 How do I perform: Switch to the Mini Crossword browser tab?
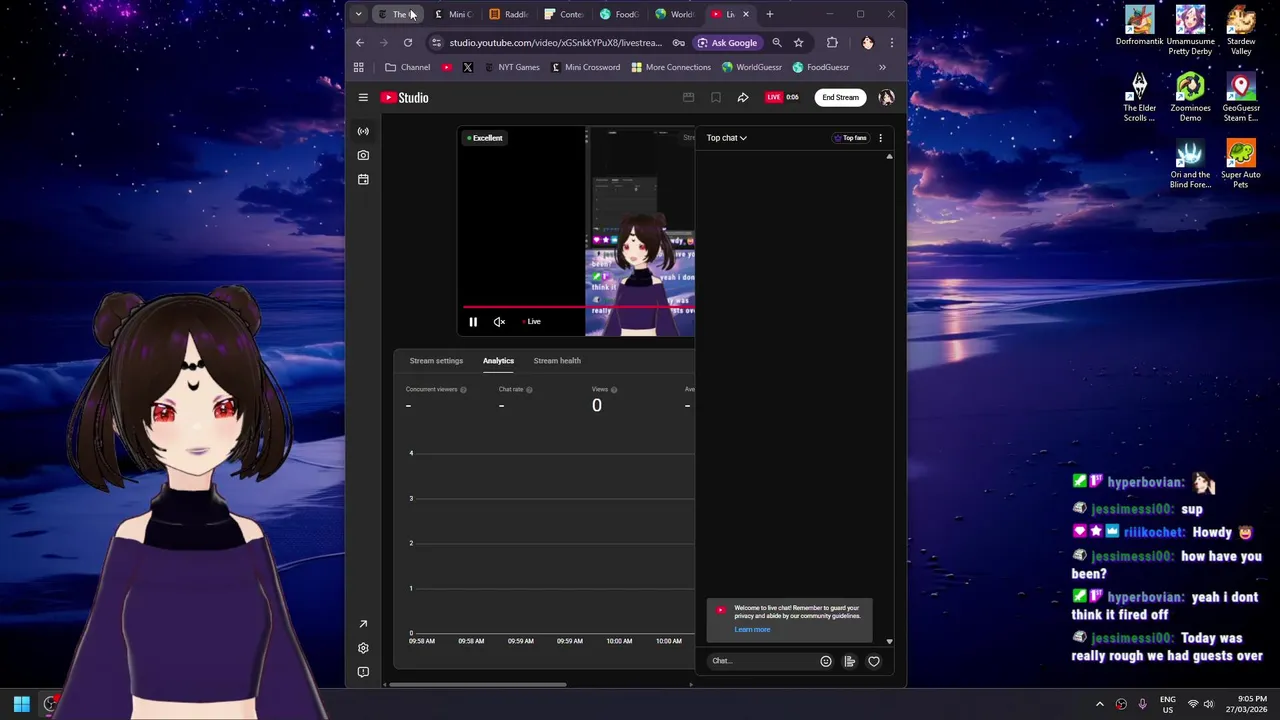point(453,14)
